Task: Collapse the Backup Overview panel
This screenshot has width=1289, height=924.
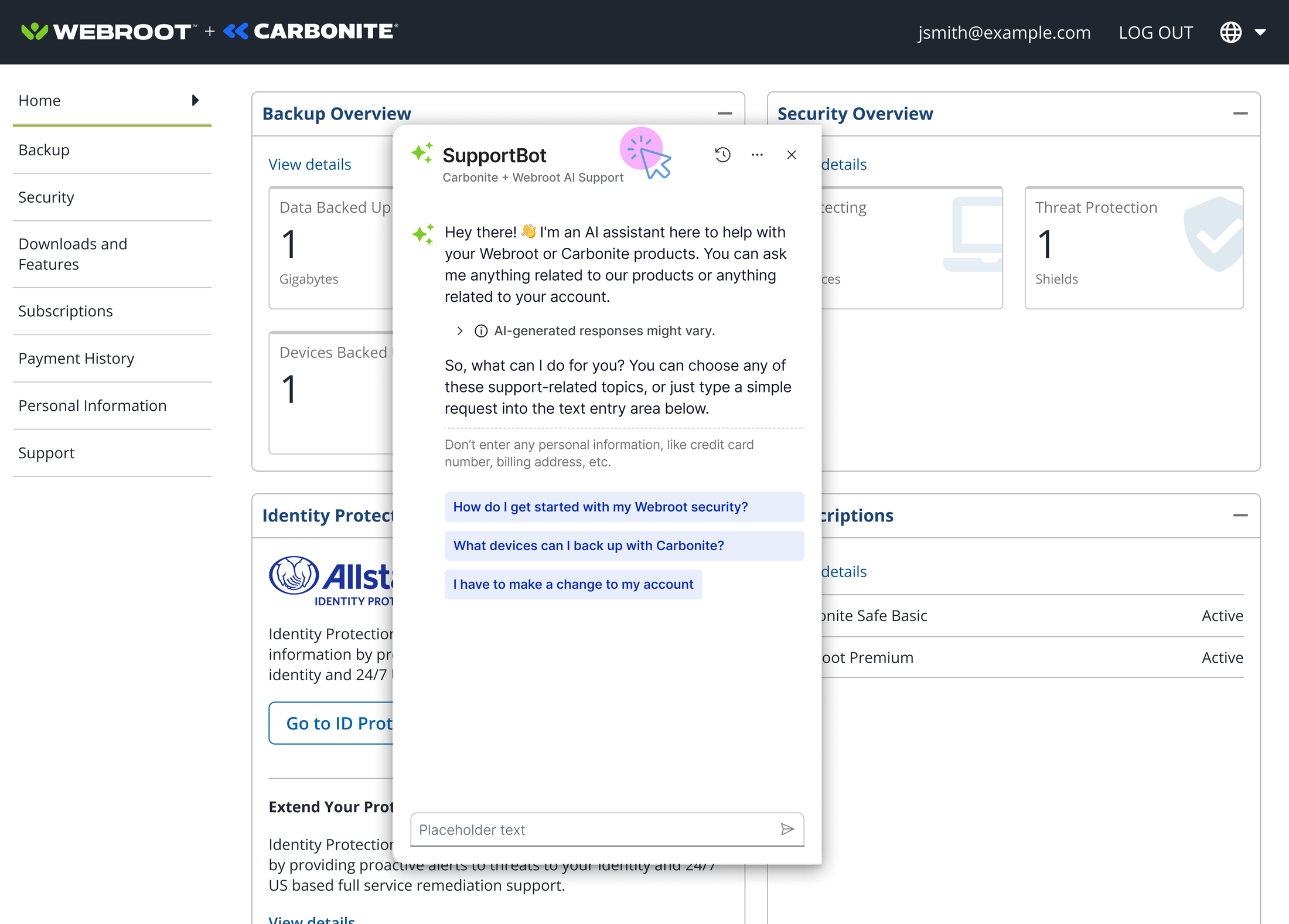Action: coord(725,113)
